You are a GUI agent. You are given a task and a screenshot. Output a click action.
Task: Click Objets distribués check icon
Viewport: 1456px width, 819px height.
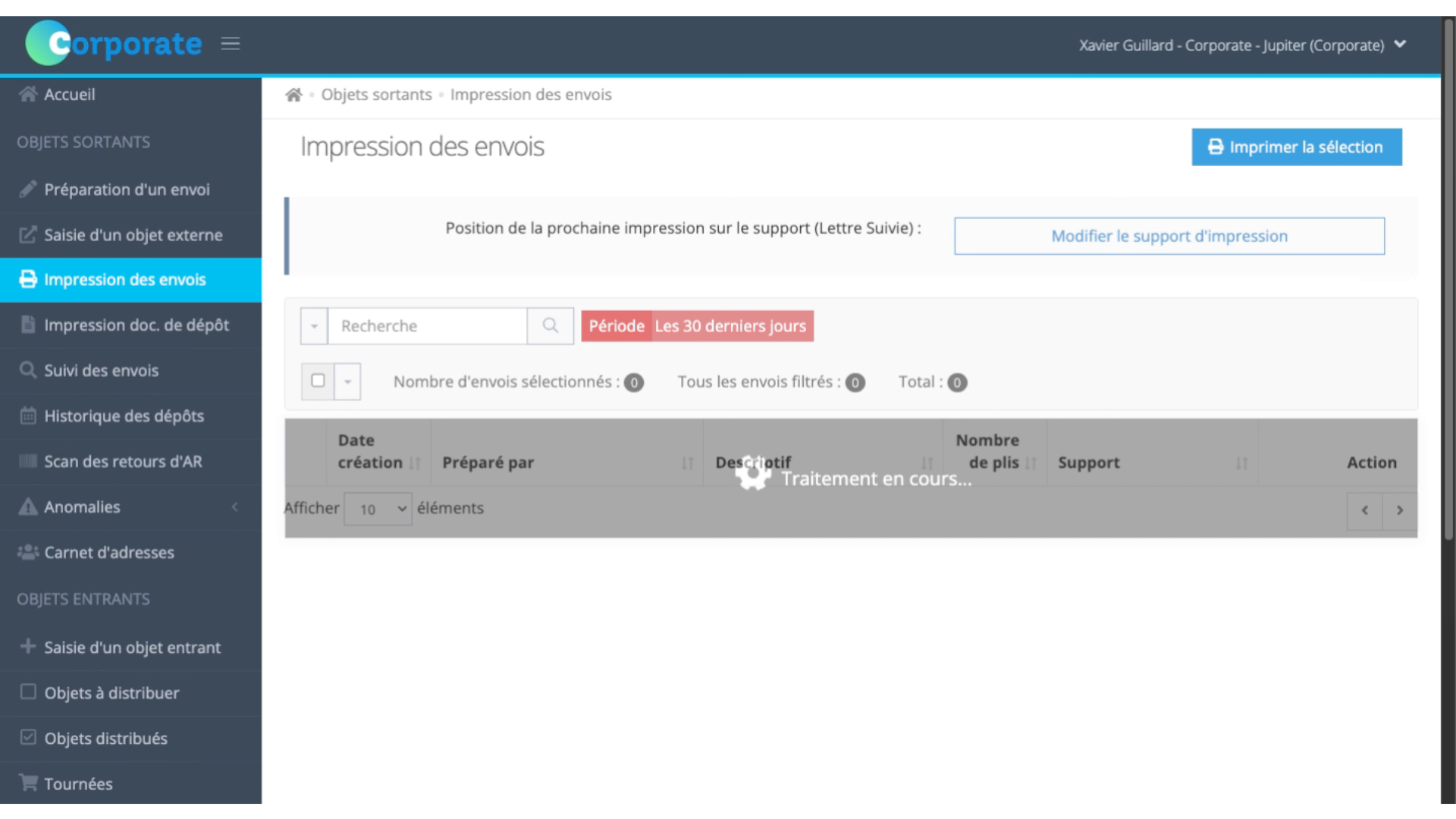28,737
